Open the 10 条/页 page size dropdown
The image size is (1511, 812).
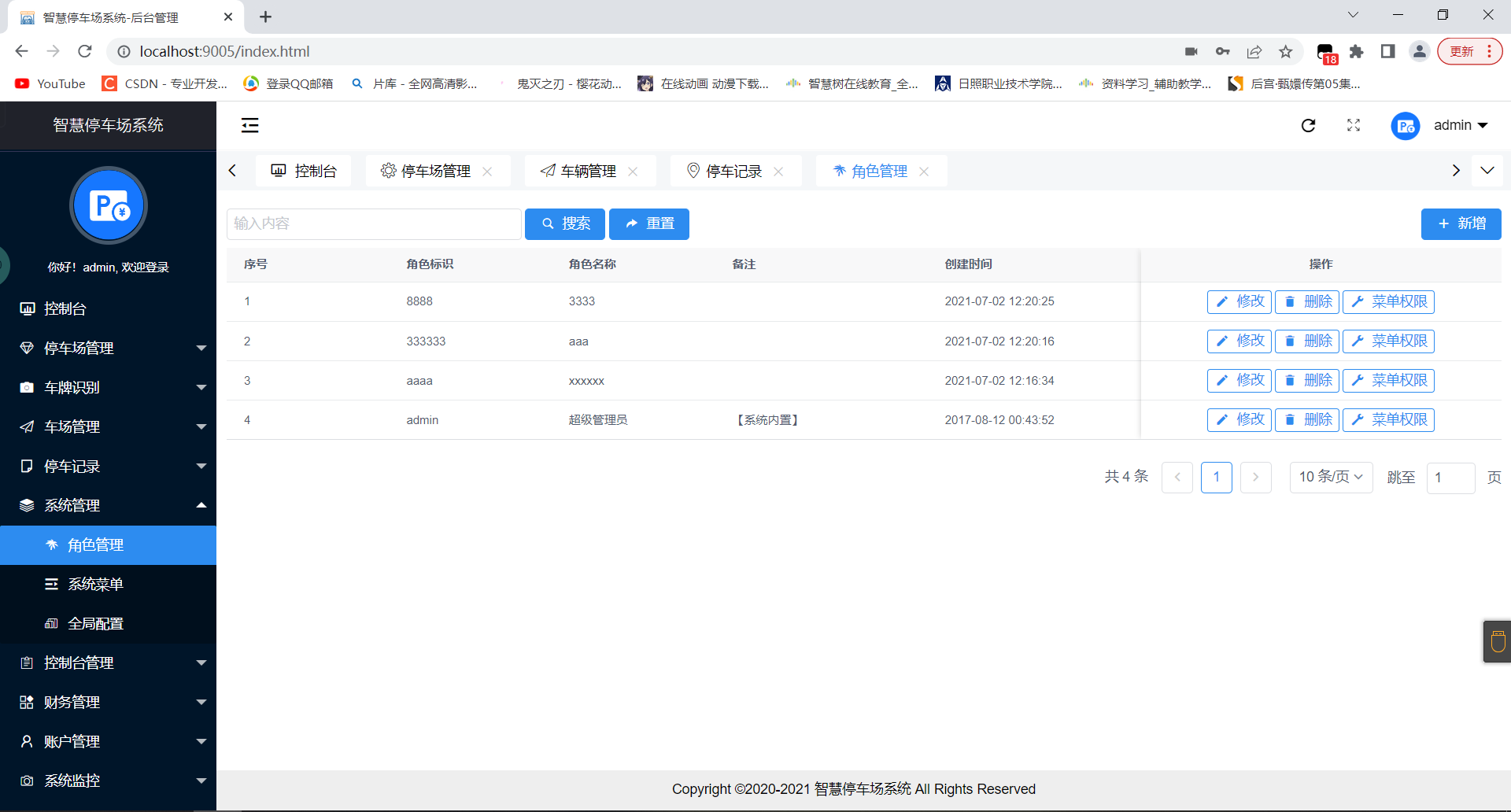tap(1332, 478)
